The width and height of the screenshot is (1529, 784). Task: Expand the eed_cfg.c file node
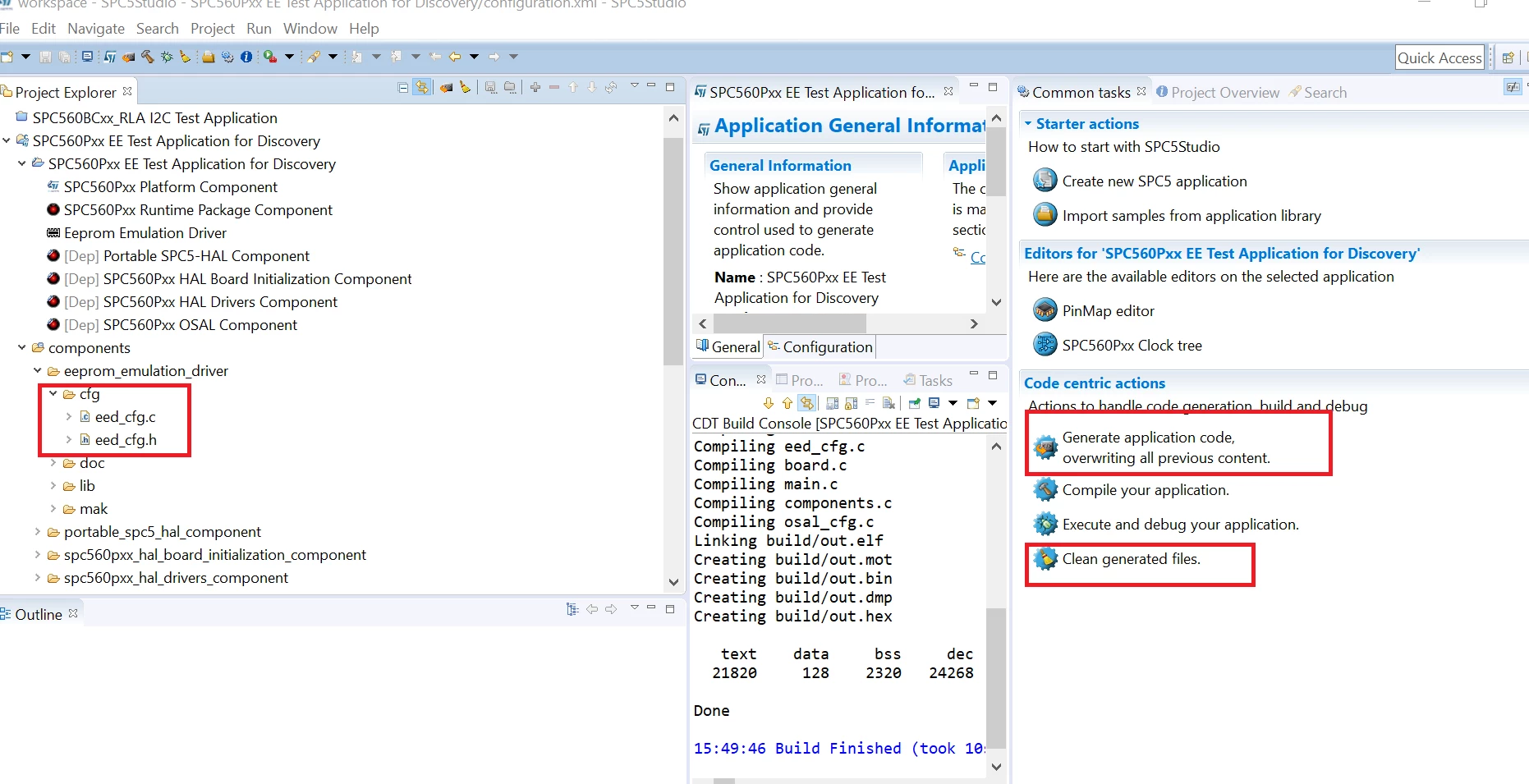(69, 417)
